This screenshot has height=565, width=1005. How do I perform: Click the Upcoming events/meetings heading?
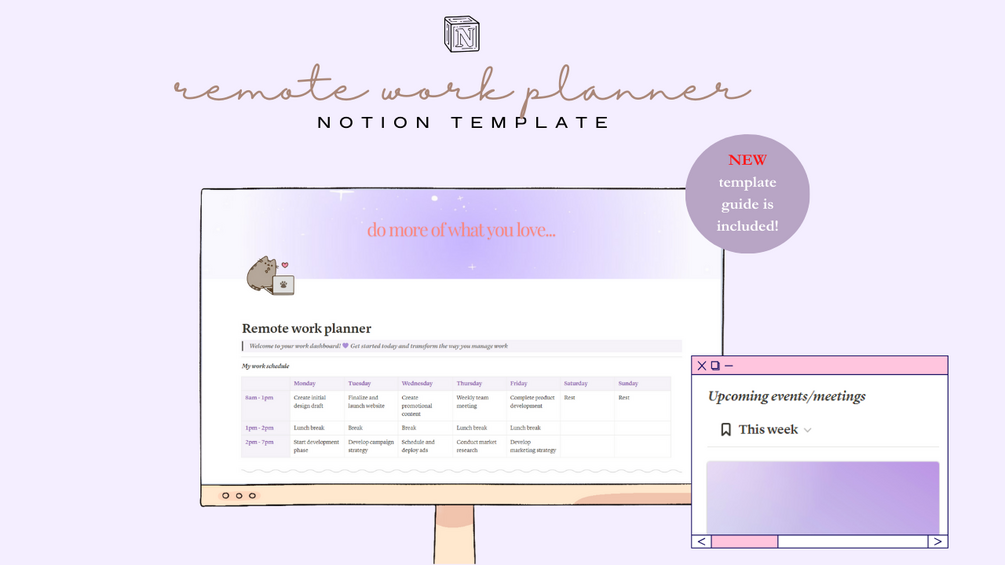pyautogui.click(x=786, y=397)
